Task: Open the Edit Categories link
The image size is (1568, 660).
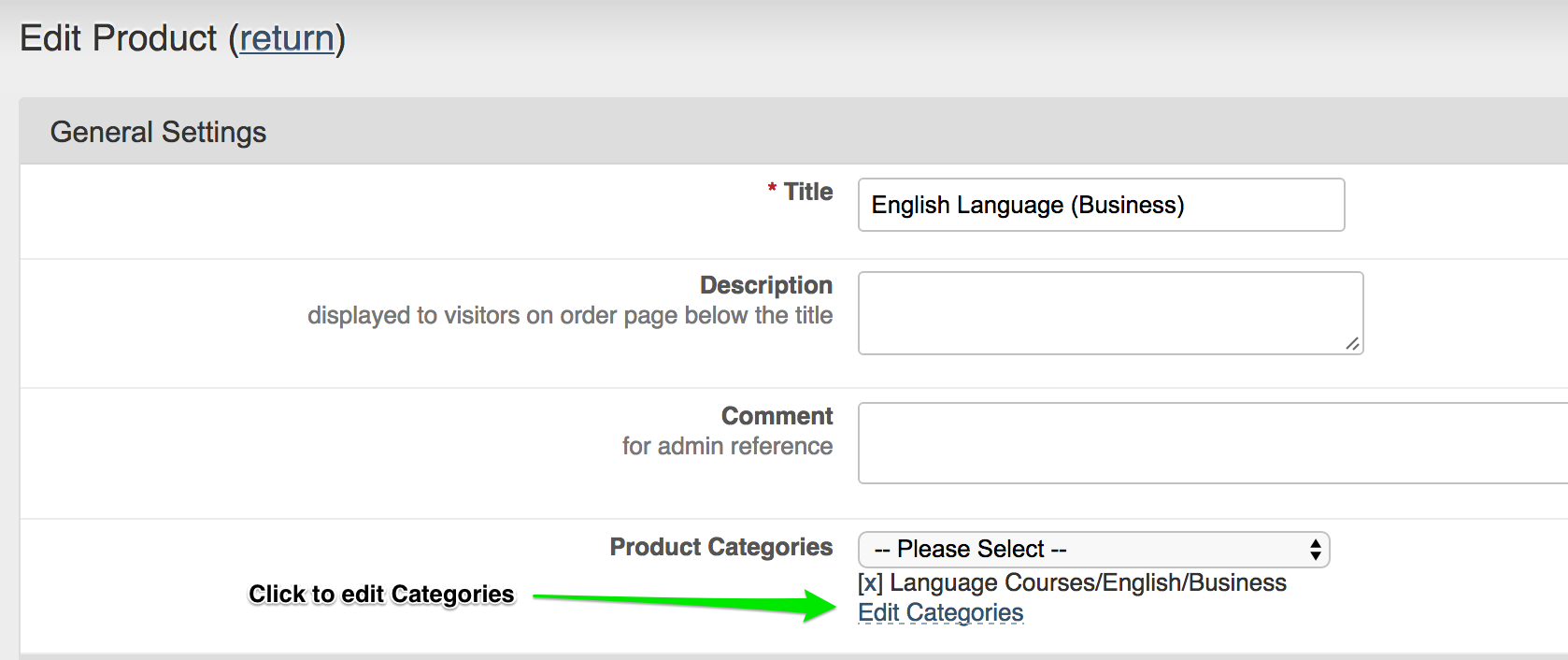Action: (x=940, y=613)
